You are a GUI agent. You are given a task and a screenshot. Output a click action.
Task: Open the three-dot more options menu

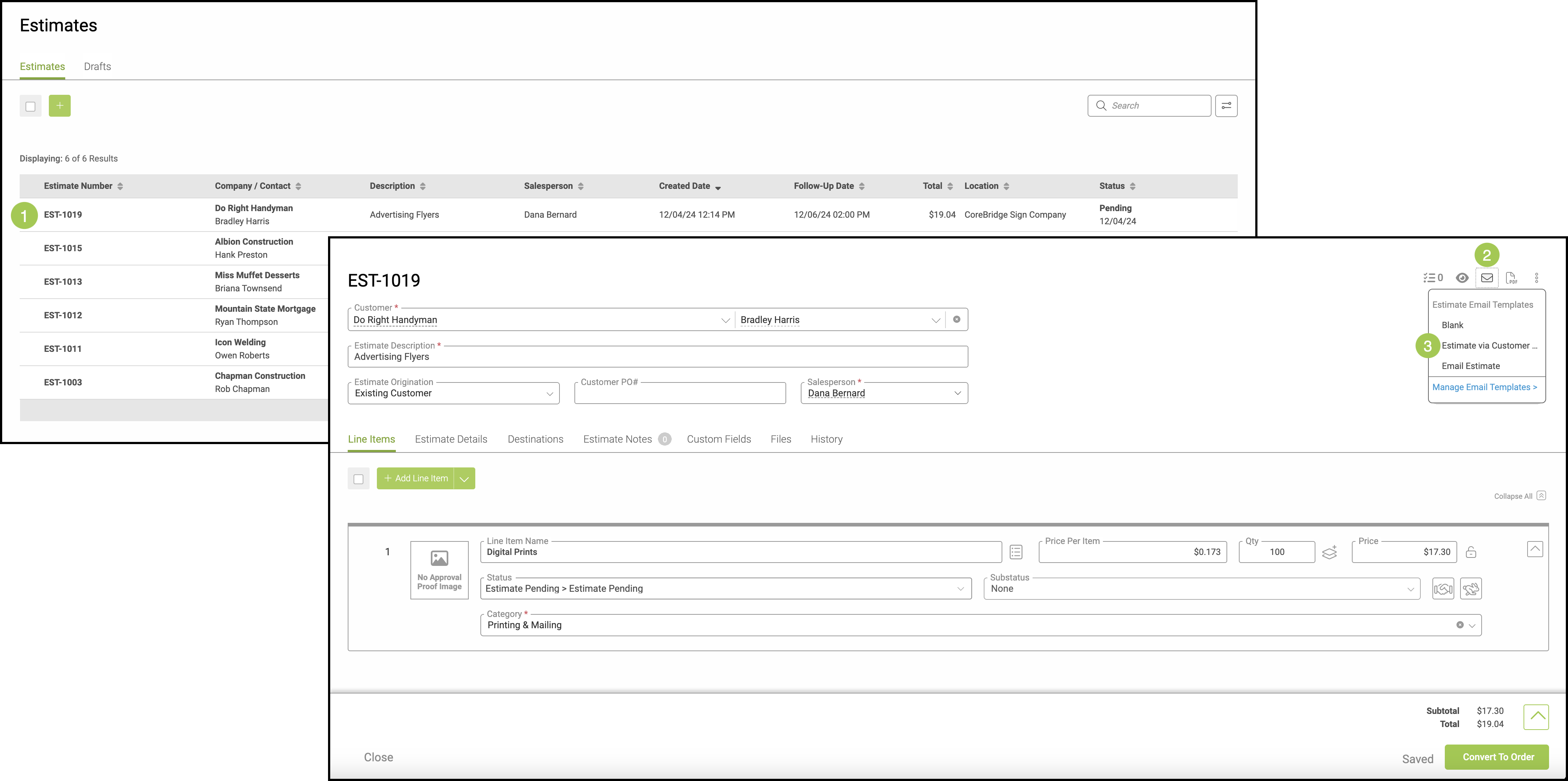click(1536, 277)
